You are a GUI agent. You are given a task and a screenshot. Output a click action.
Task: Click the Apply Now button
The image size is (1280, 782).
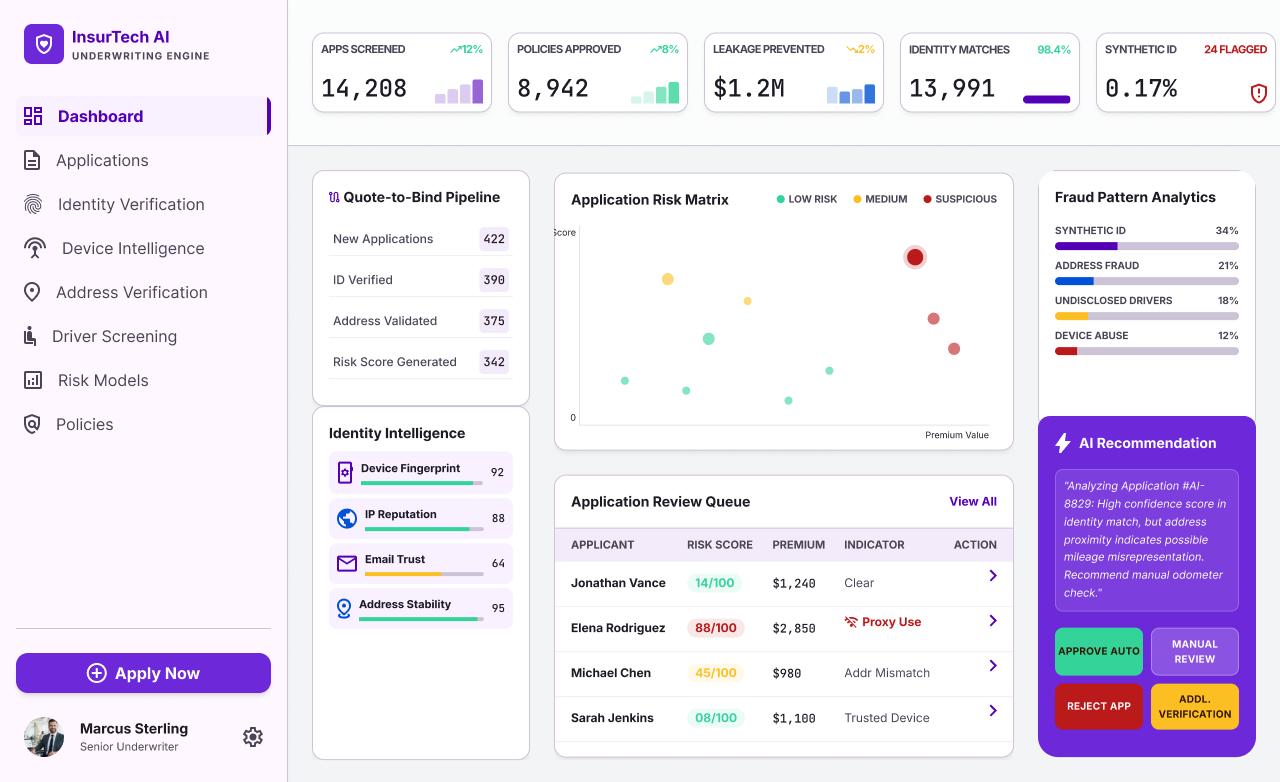pos(143,673)
